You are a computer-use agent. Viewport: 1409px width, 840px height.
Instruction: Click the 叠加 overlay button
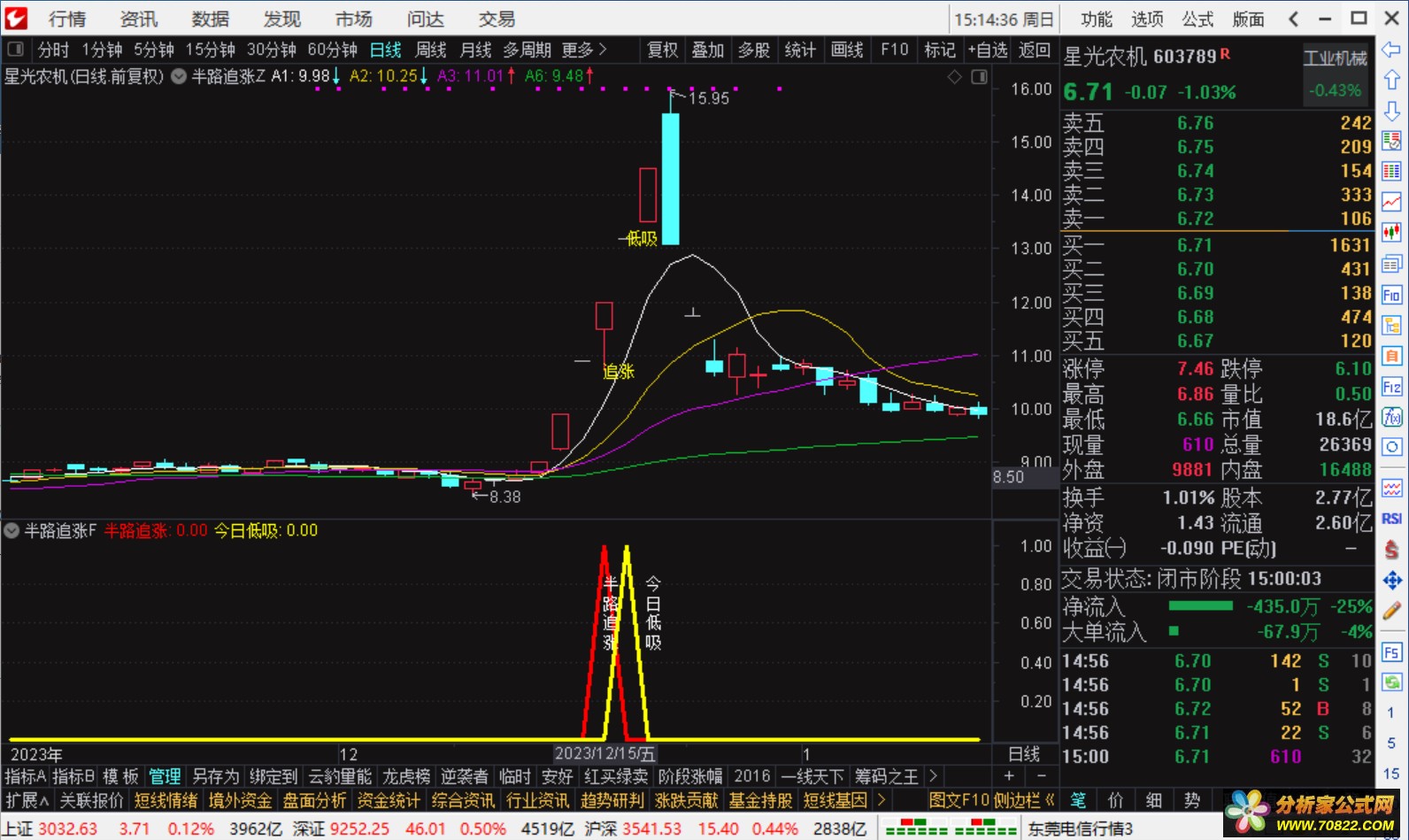click(x=708, y=50)
